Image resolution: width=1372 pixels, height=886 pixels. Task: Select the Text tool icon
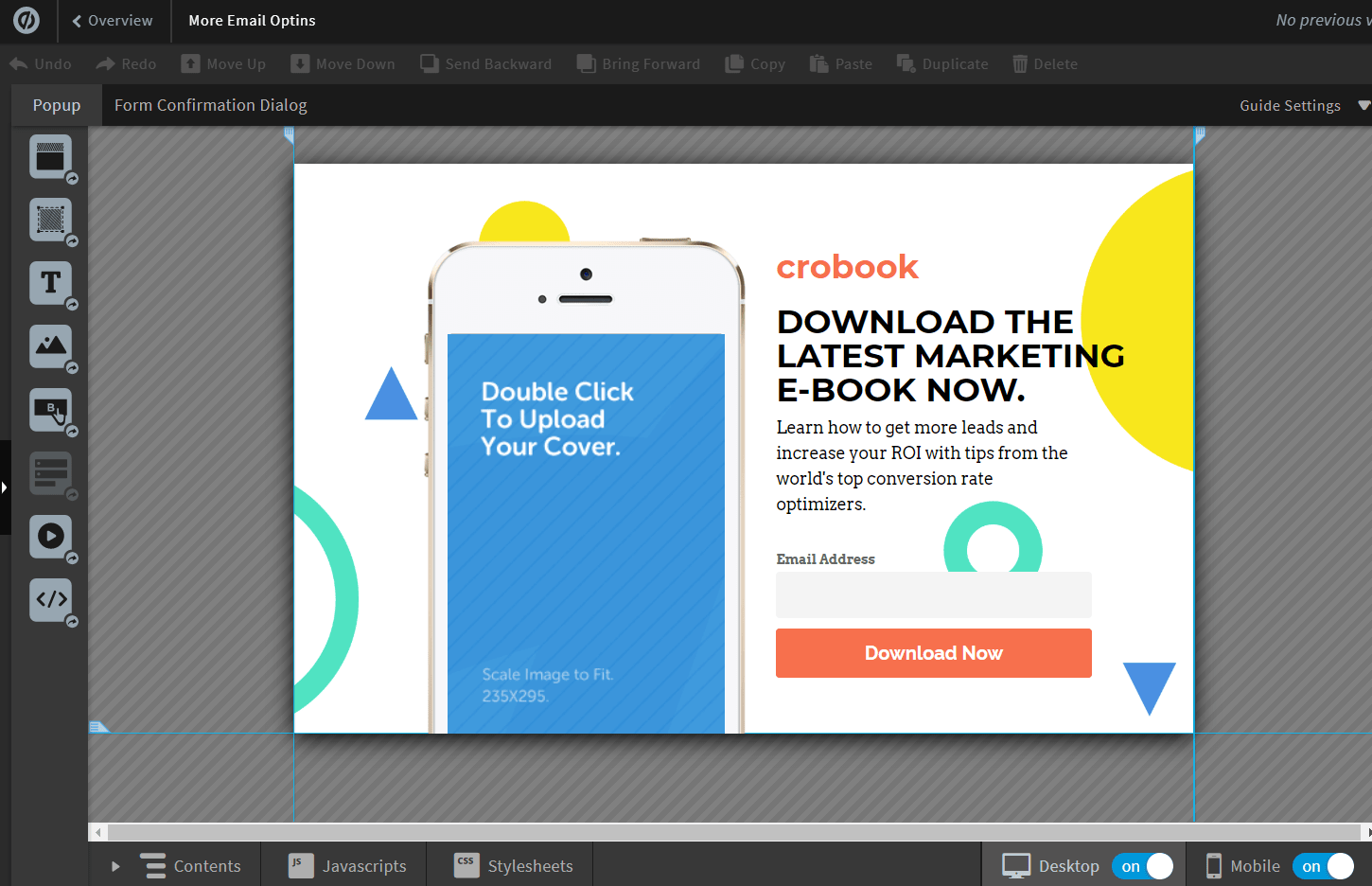[x=50, y=283]
